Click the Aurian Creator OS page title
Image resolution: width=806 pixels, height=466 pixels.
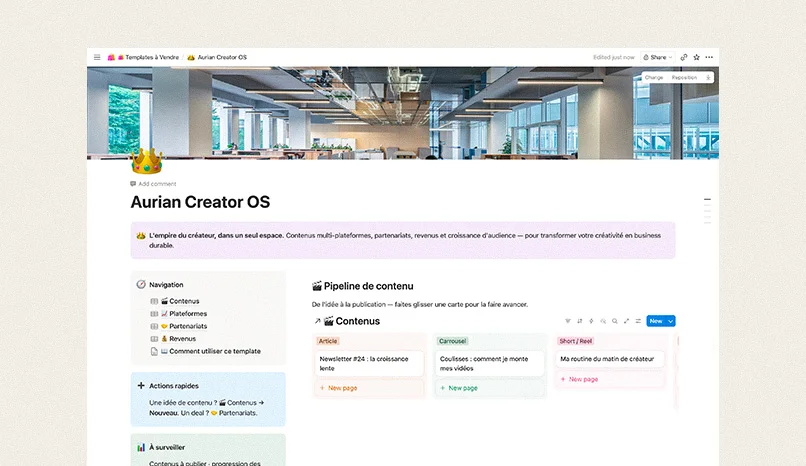200,202
